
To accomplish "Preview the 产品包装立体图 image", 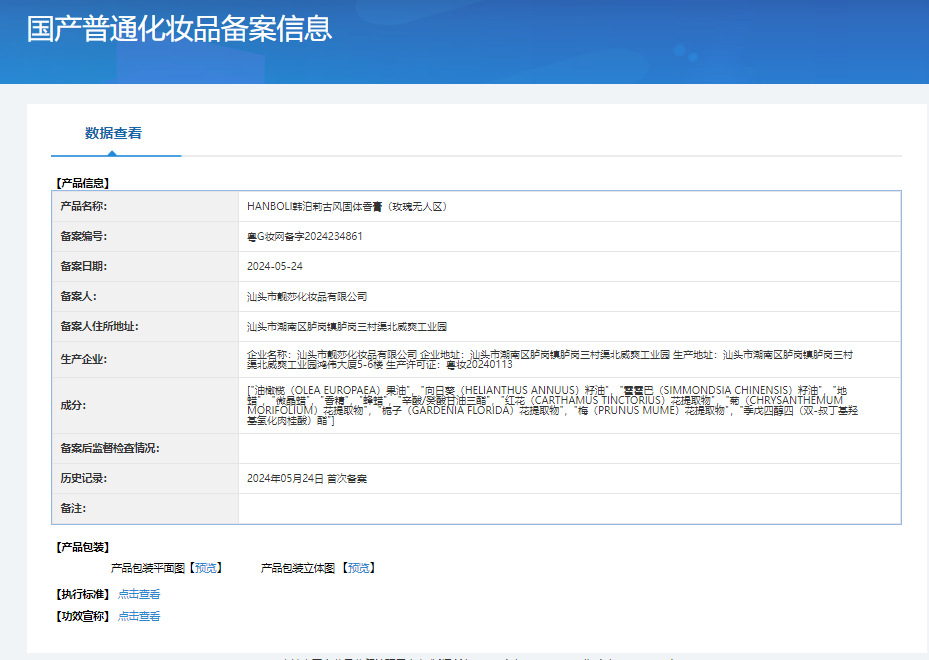I will 358,568.
